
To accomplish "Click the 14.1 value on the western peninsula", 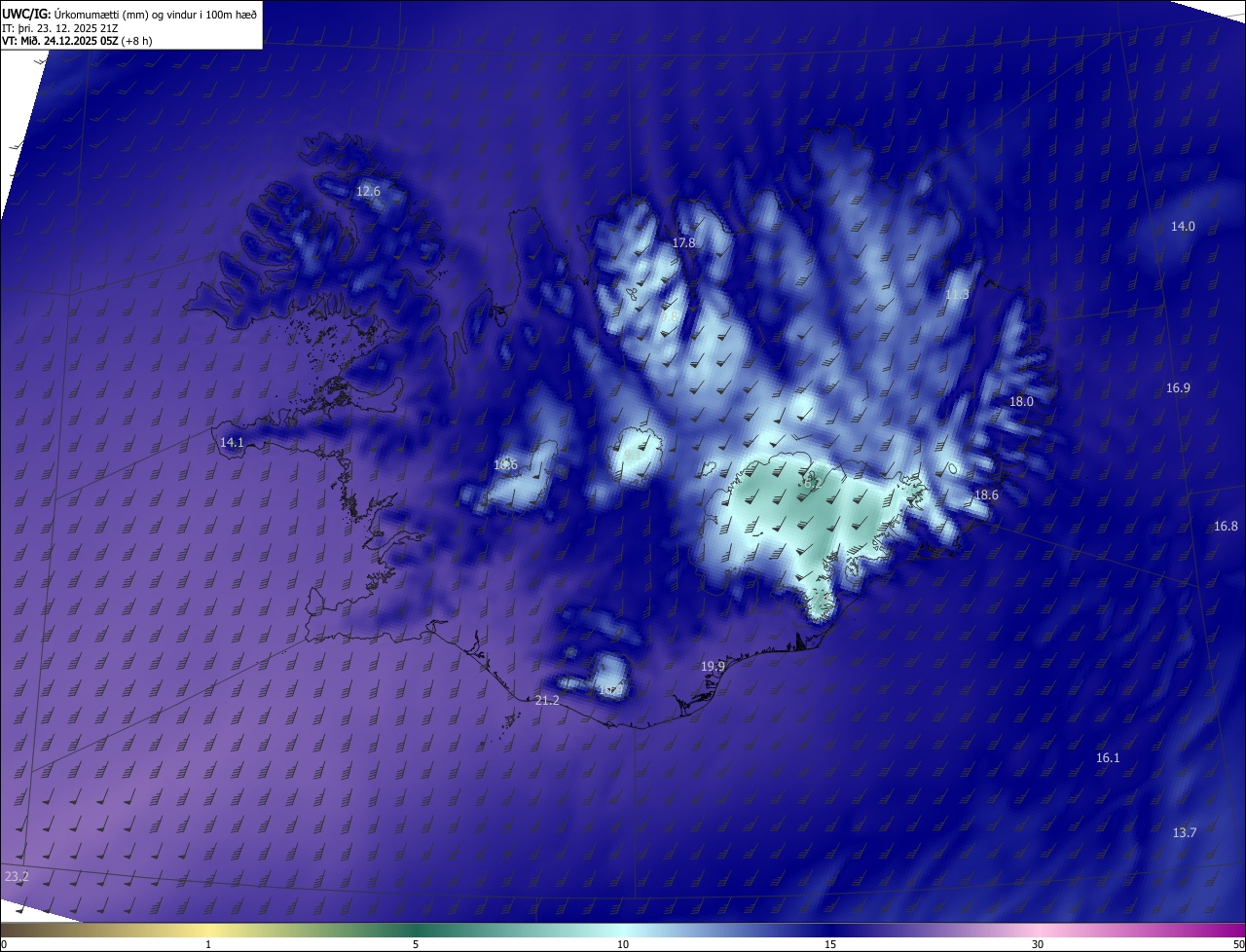I will 232,443.
